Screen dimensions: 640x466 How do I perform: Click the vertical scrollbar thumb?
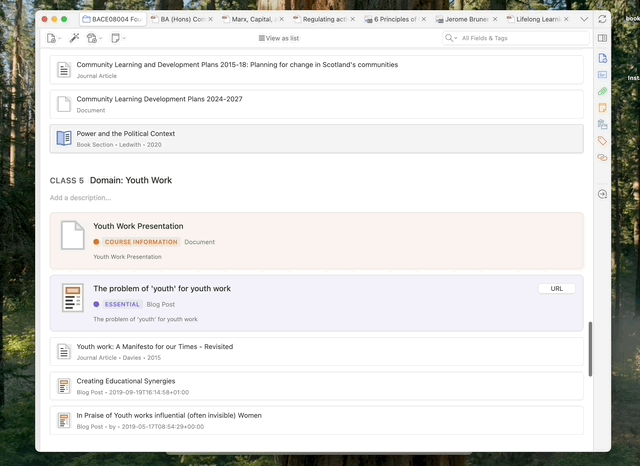(x=590, y=349)
